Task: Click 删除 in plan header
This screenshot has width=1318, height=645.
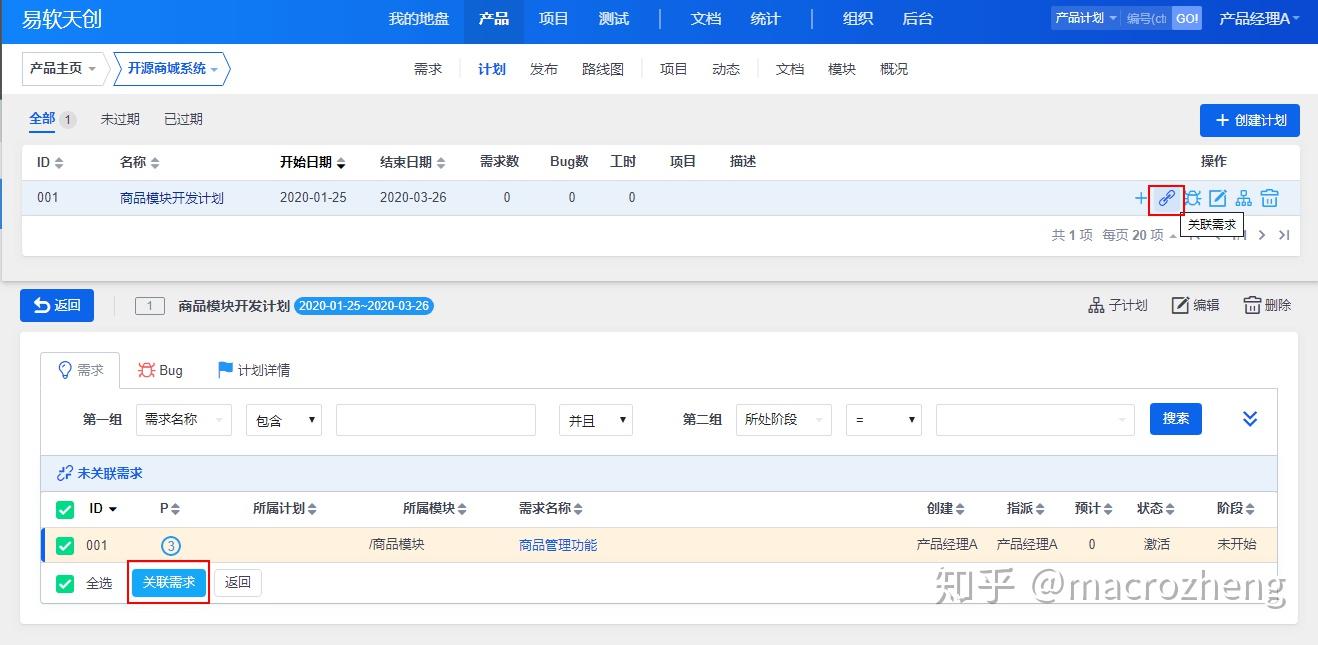Action: [1267, 305]
